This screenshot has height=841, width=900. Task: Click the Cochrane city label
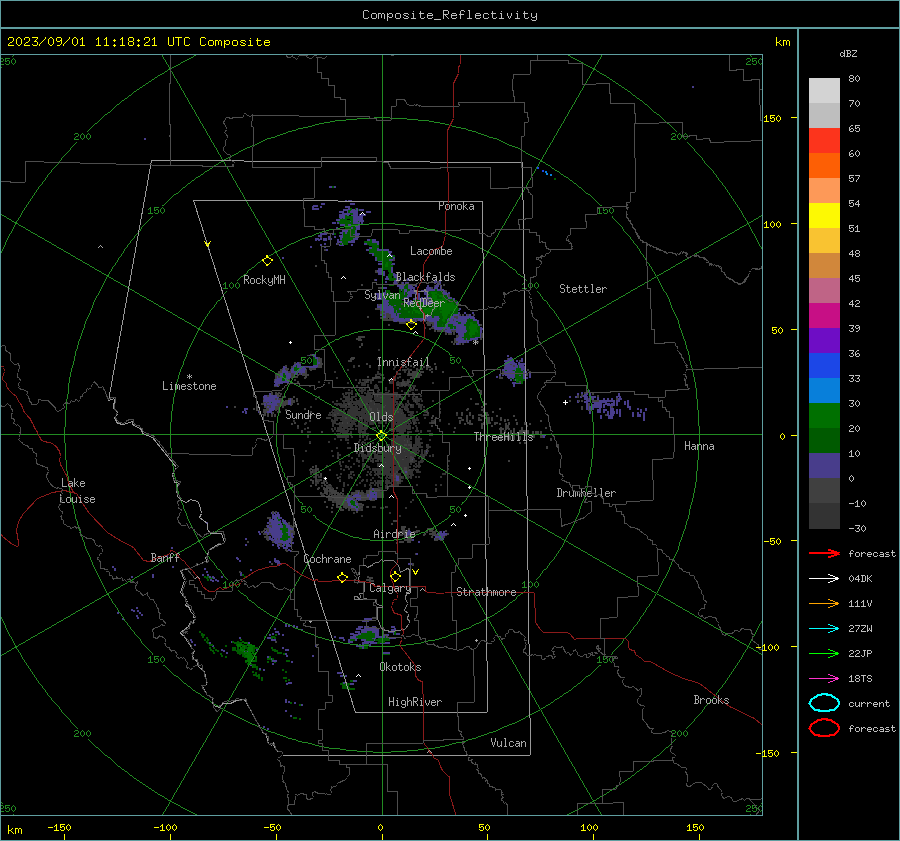[327, 559]
